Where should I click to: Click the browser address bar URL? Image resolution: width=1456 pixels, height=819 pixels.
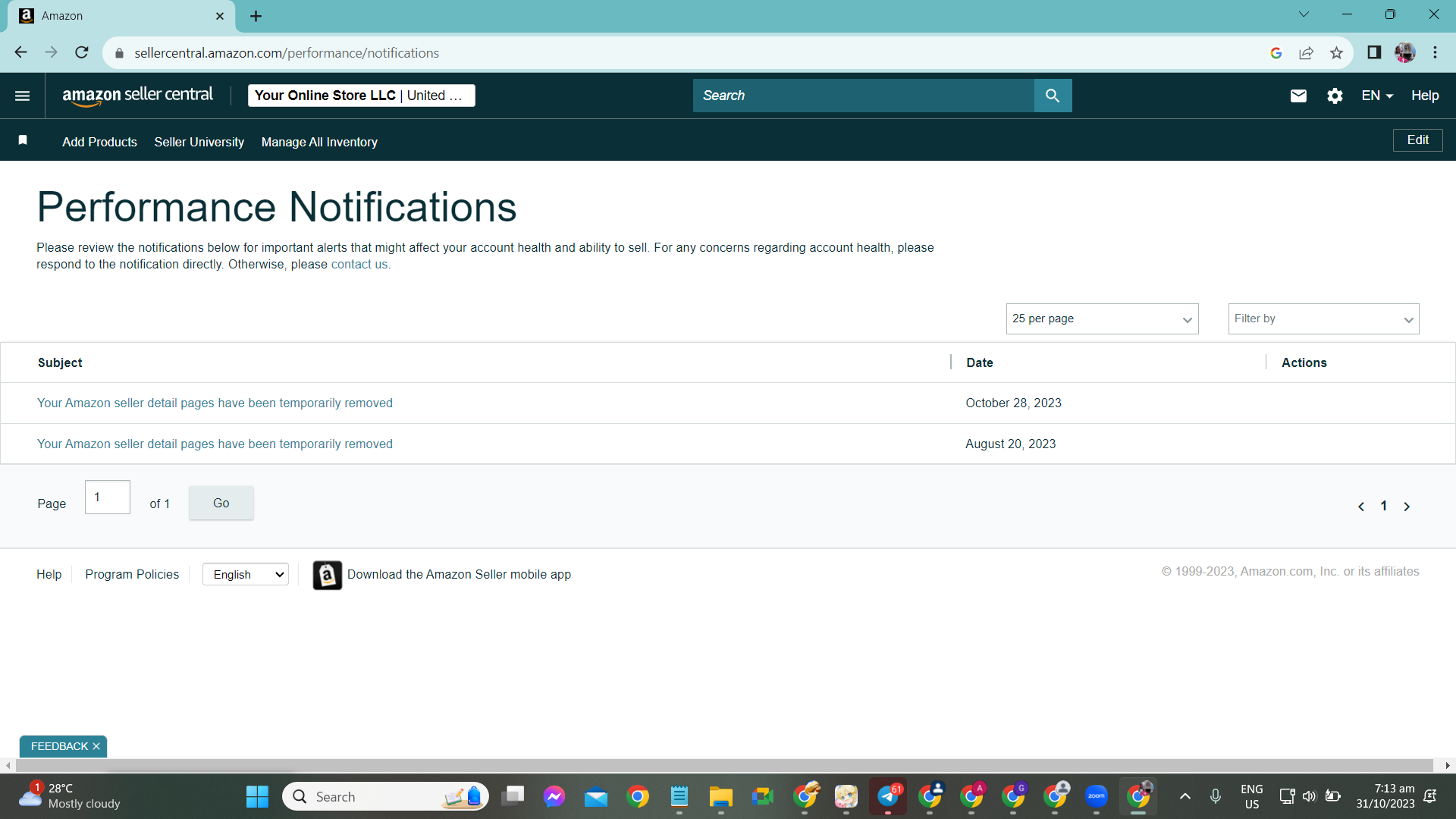[287, 53]
